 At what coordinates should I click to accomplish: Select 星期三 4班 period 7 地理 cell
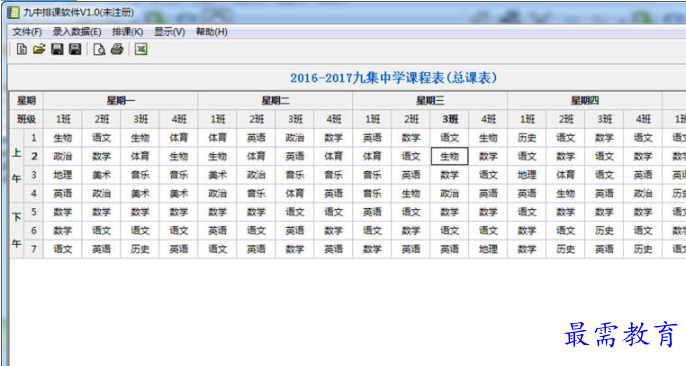pyautogui.click(x=488, y=249)
